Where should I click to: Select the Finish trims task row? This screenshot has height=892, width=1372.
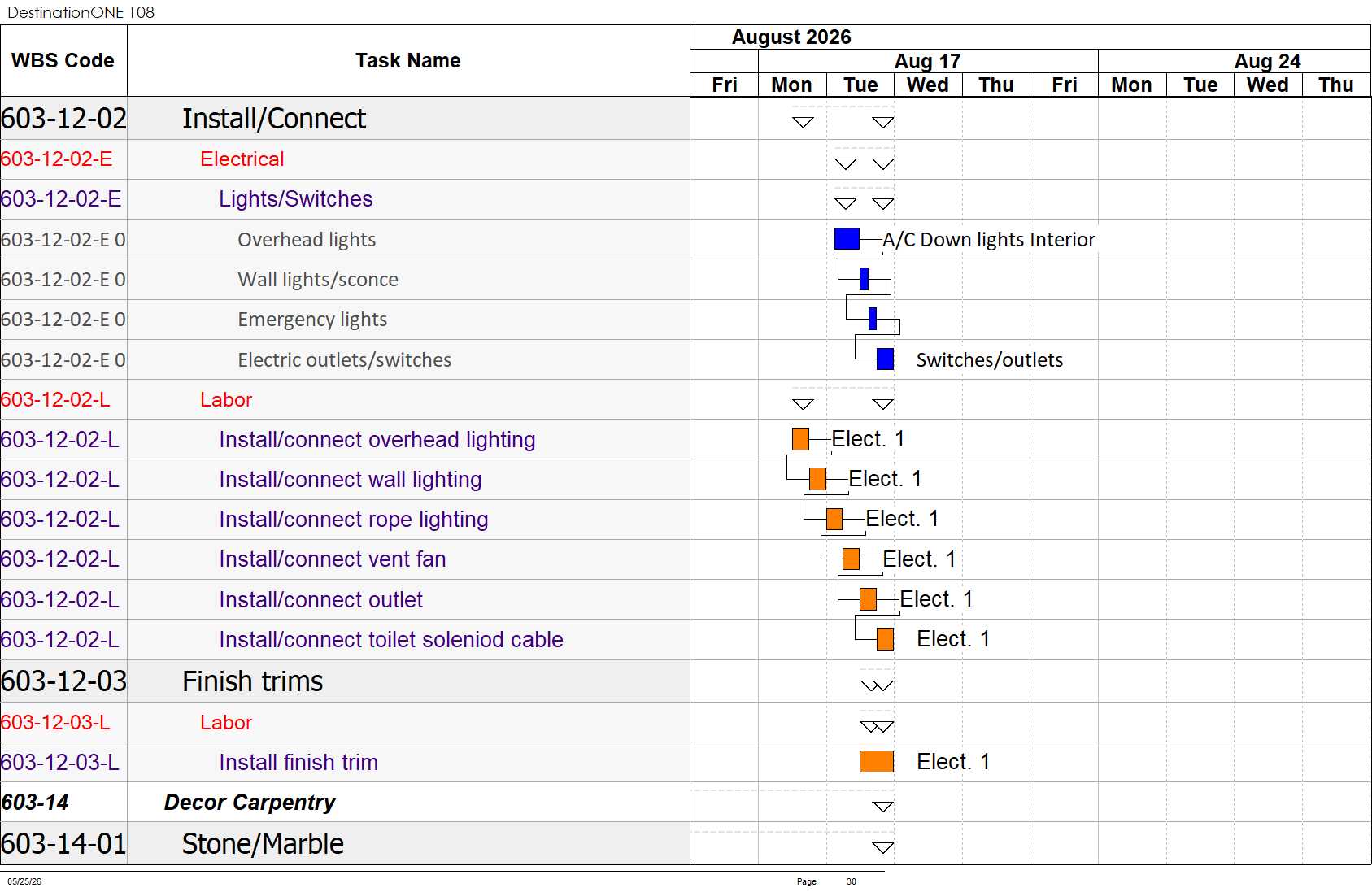[x=345, y=681]
